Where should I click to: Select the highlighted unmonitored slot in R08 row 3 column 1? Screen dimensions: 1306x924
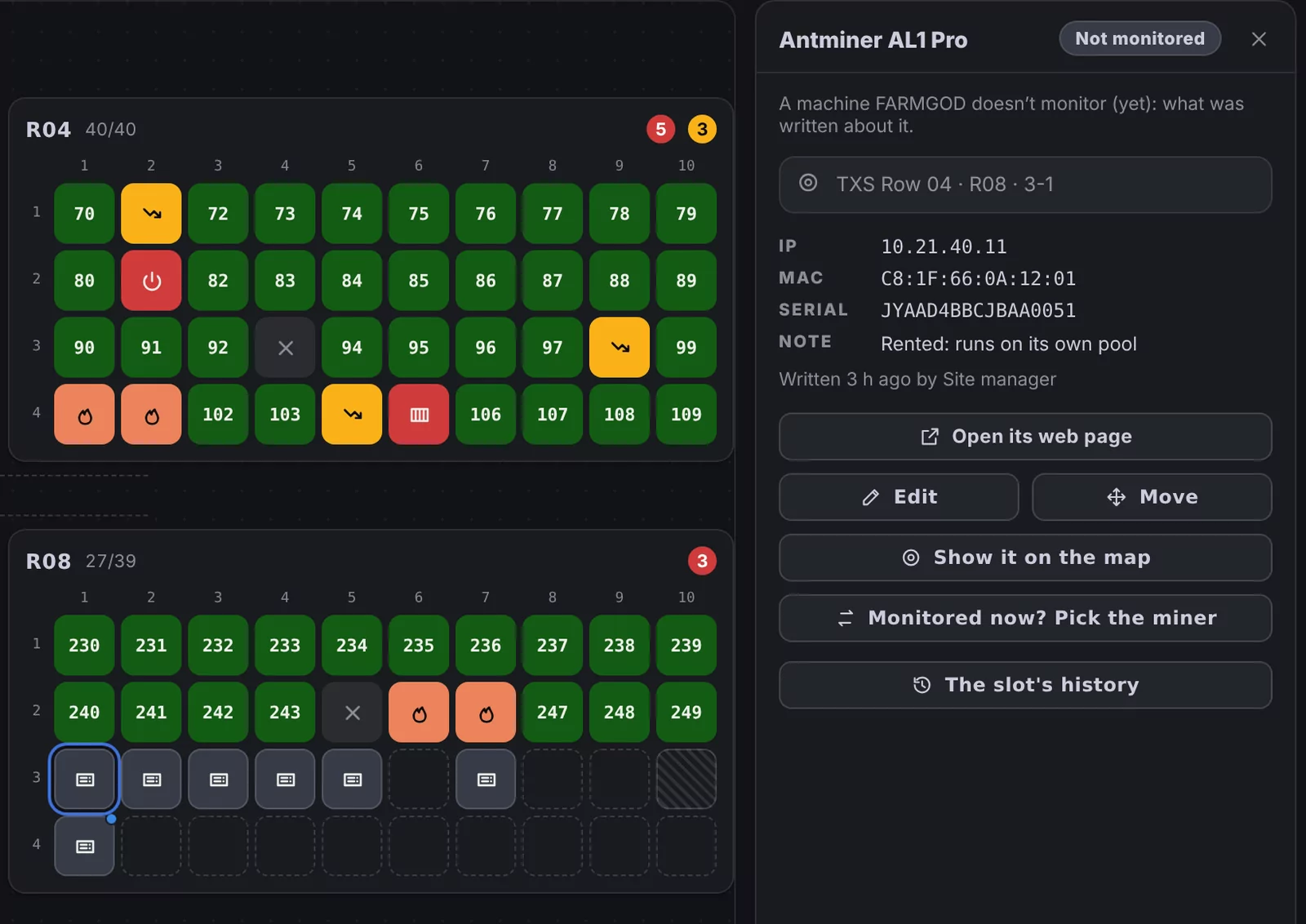pos(84,779)
